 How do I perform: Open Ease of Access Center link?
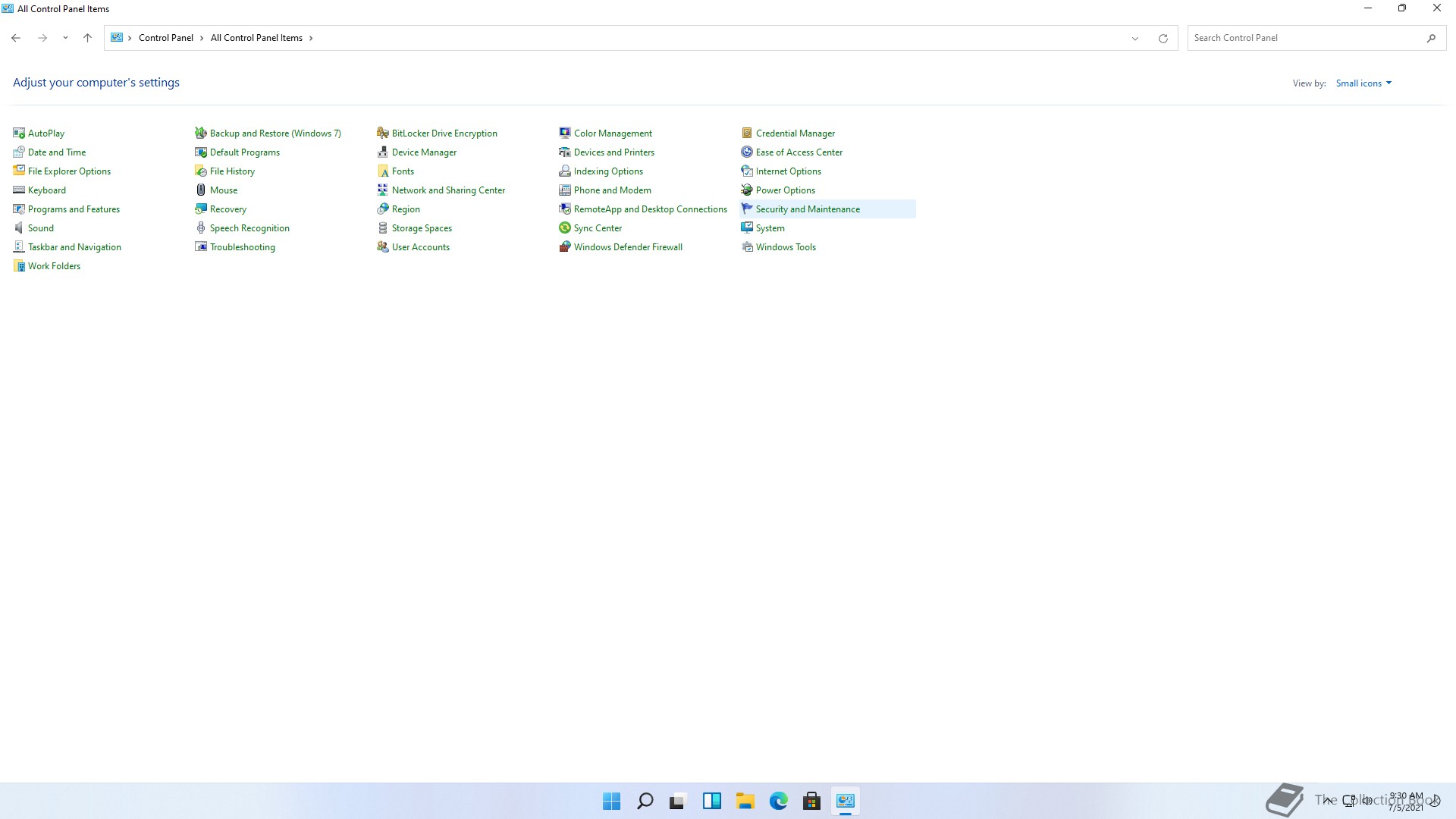(799, 152)
